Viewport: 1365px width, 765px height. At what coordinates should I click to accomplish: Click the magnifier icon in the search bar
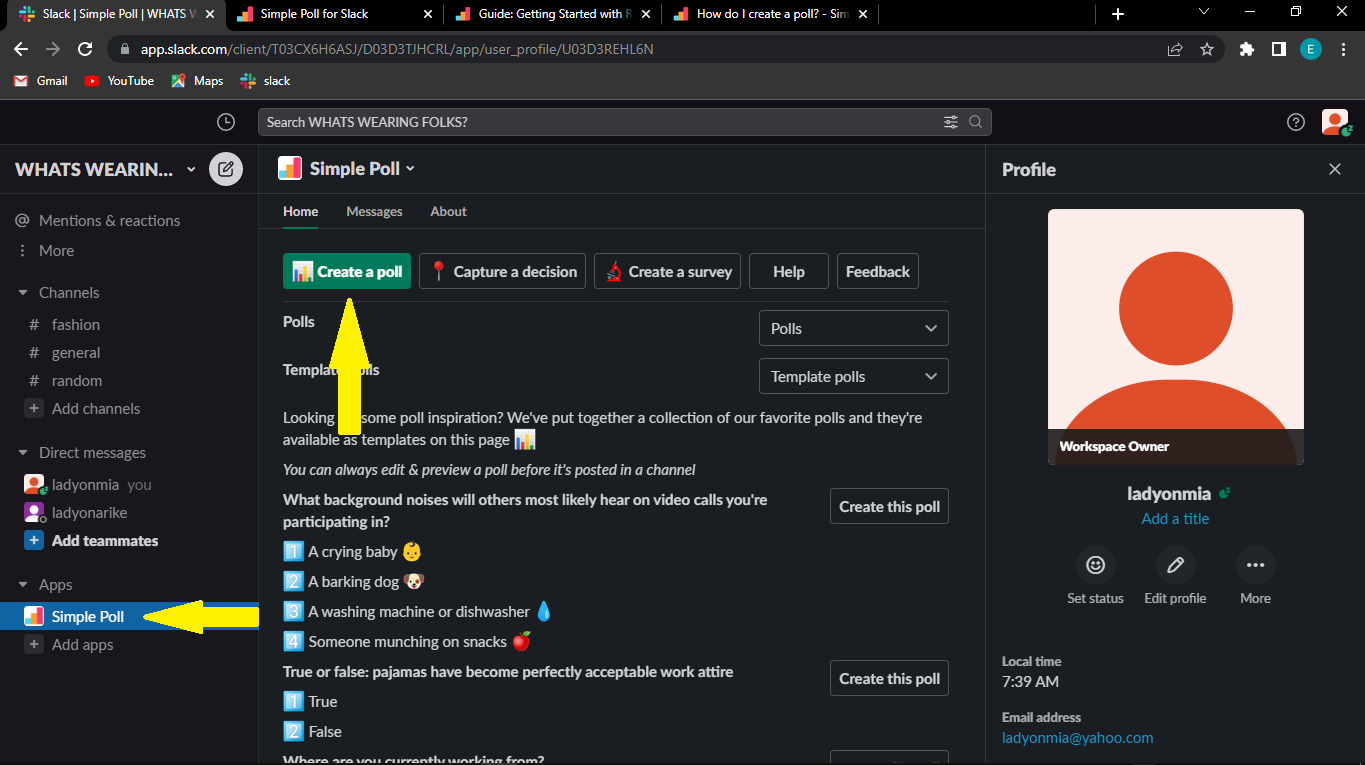coord(975,122)
